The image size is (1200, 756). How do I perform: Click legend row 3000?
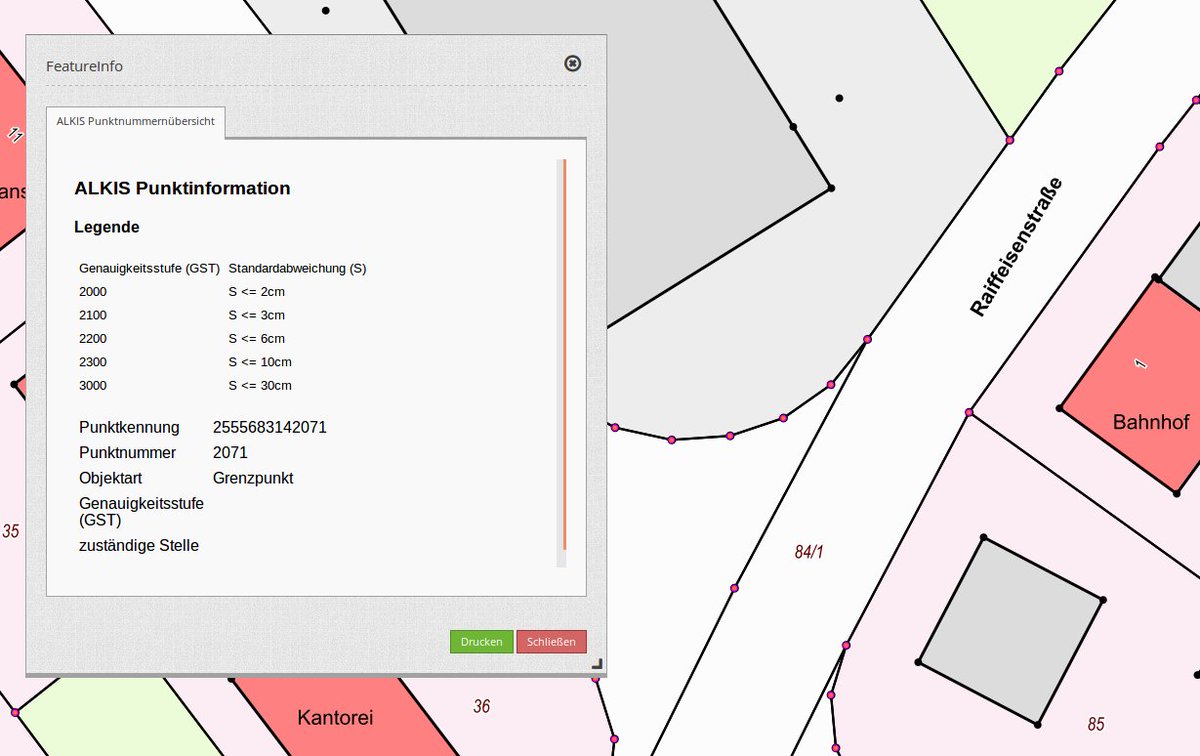tap(223, 385)
